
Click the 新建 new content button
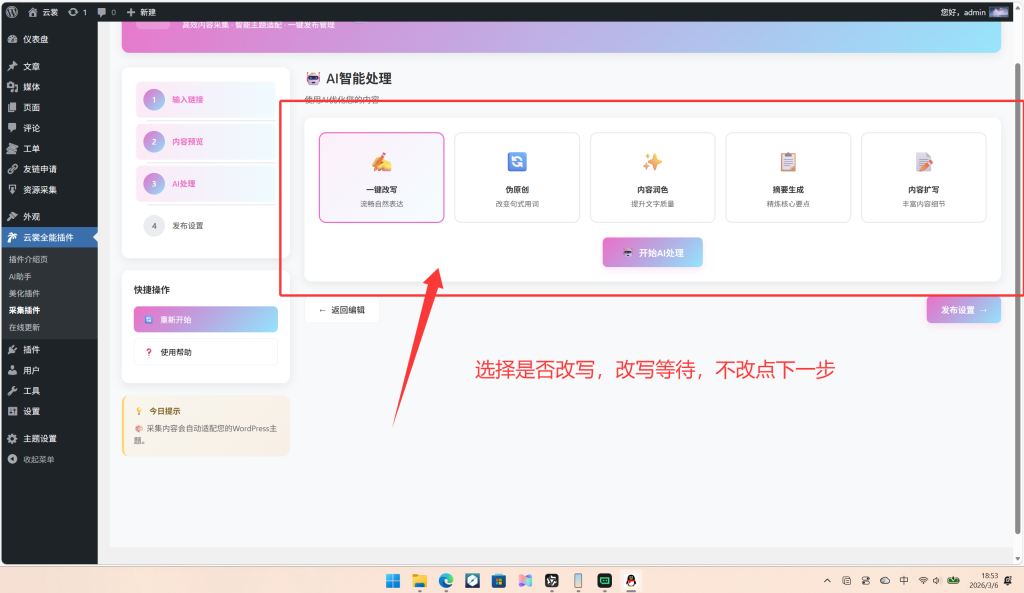click(141, 12)
